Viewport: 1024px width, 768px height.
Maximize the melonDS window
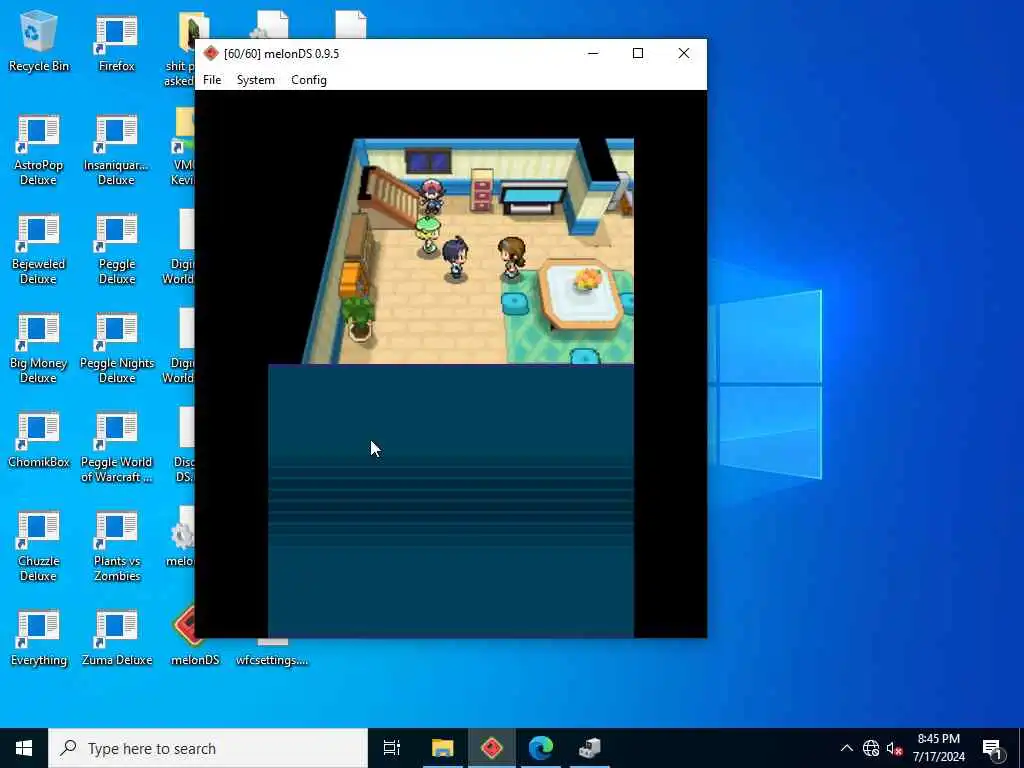point(638,54)
